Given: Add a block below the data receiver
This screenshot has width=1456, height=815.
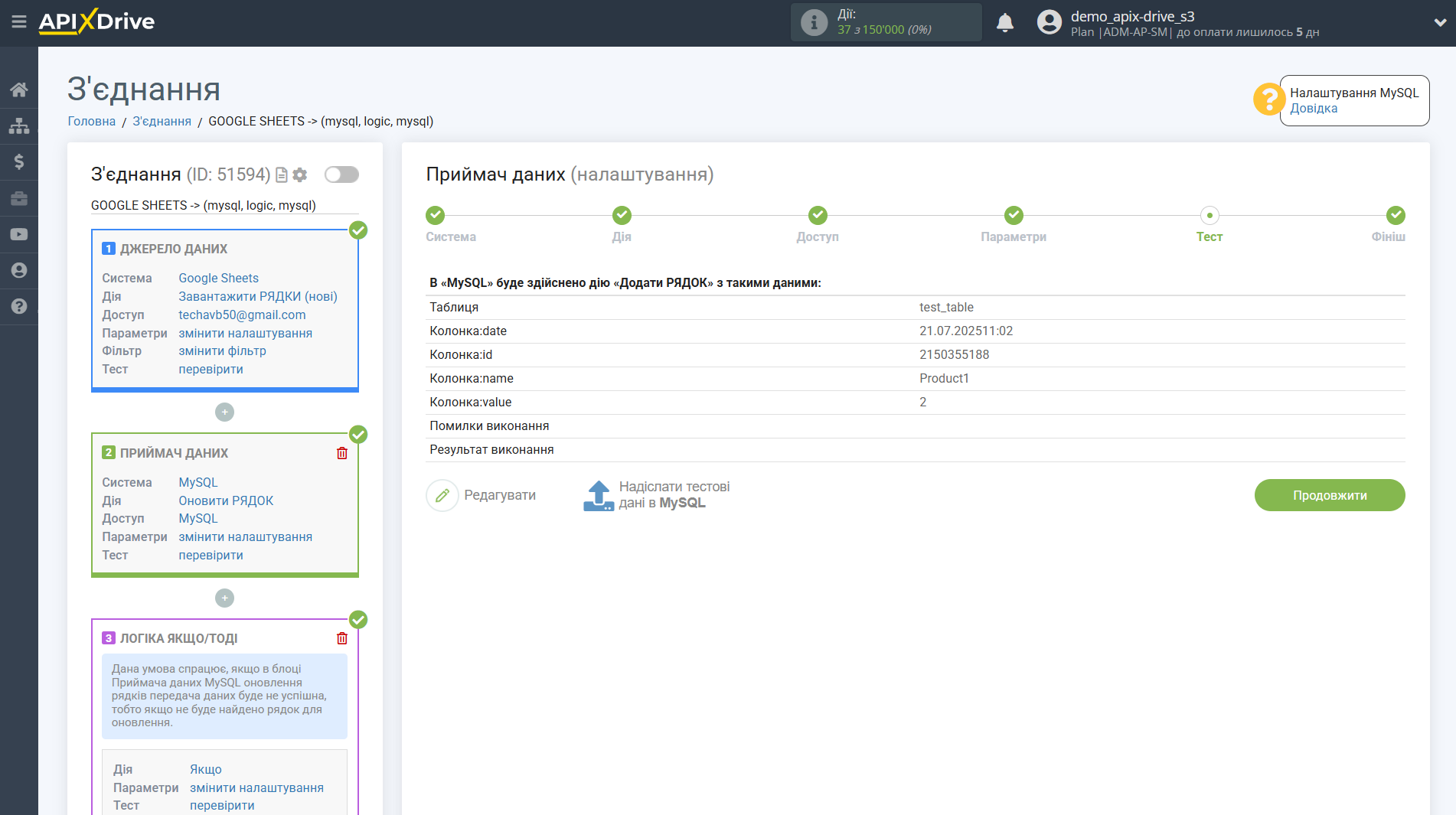Looking at the screenshot, I should pyautogui.click(x=224, y=598).
